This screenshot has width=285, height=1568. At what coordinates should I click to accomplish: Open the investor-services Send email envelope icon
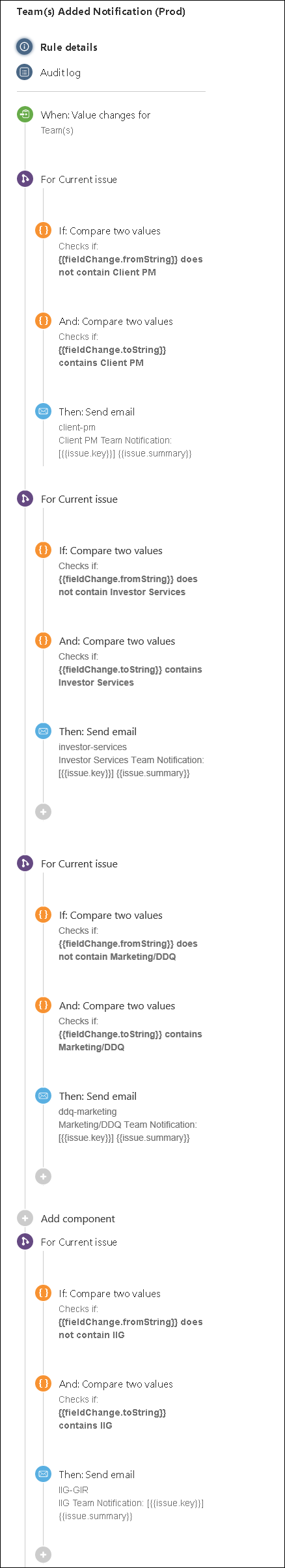tap(43, 731)
